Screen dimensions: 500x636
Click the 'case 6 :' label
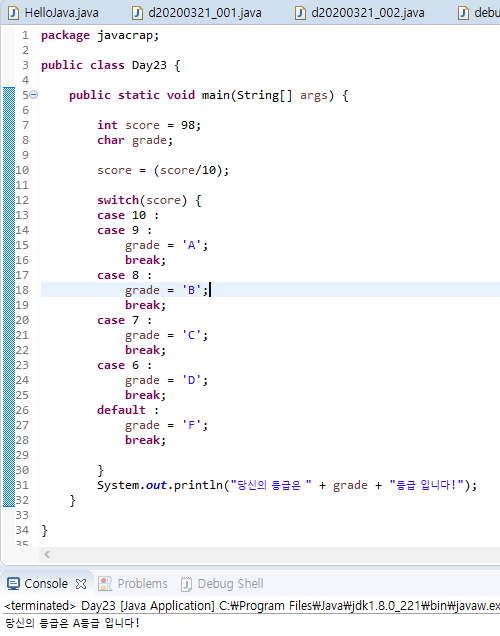coord(124,365)
